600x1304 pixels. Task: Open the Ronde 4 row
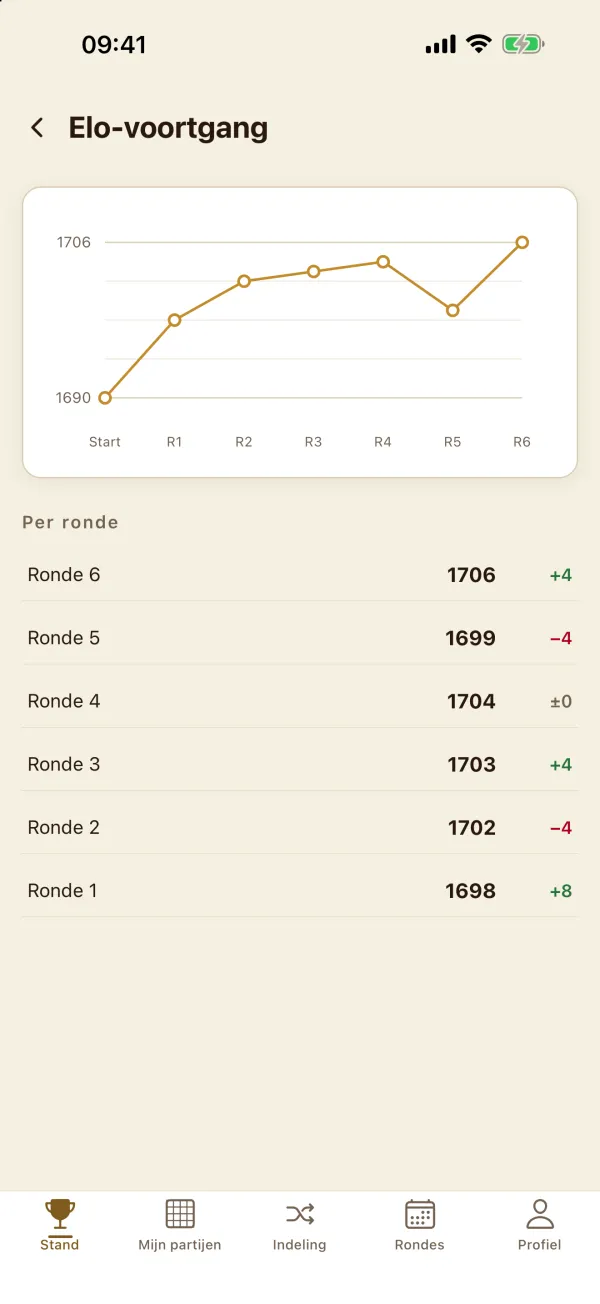300,701
